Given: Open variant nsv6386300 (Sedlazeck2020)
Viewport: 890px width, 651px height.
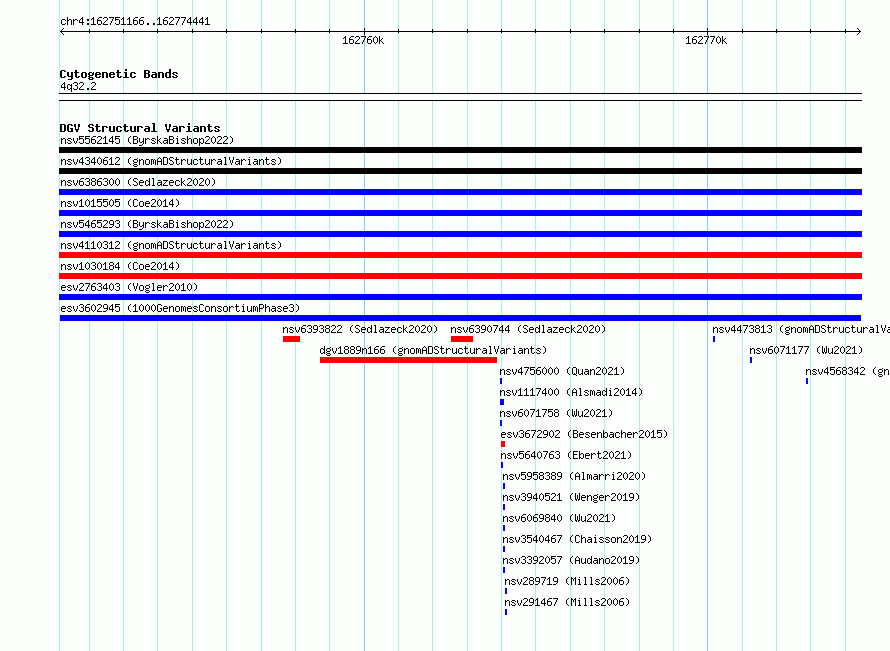Looking at the screenshot, I should point(138,182).
